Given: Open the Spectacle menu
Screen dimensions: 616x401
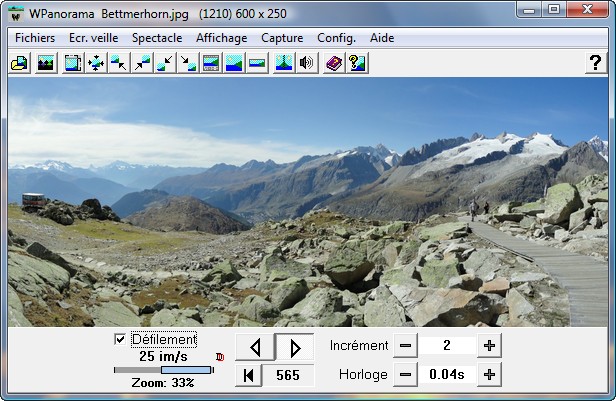Looking at the screenshot, I should pos(157,38).
